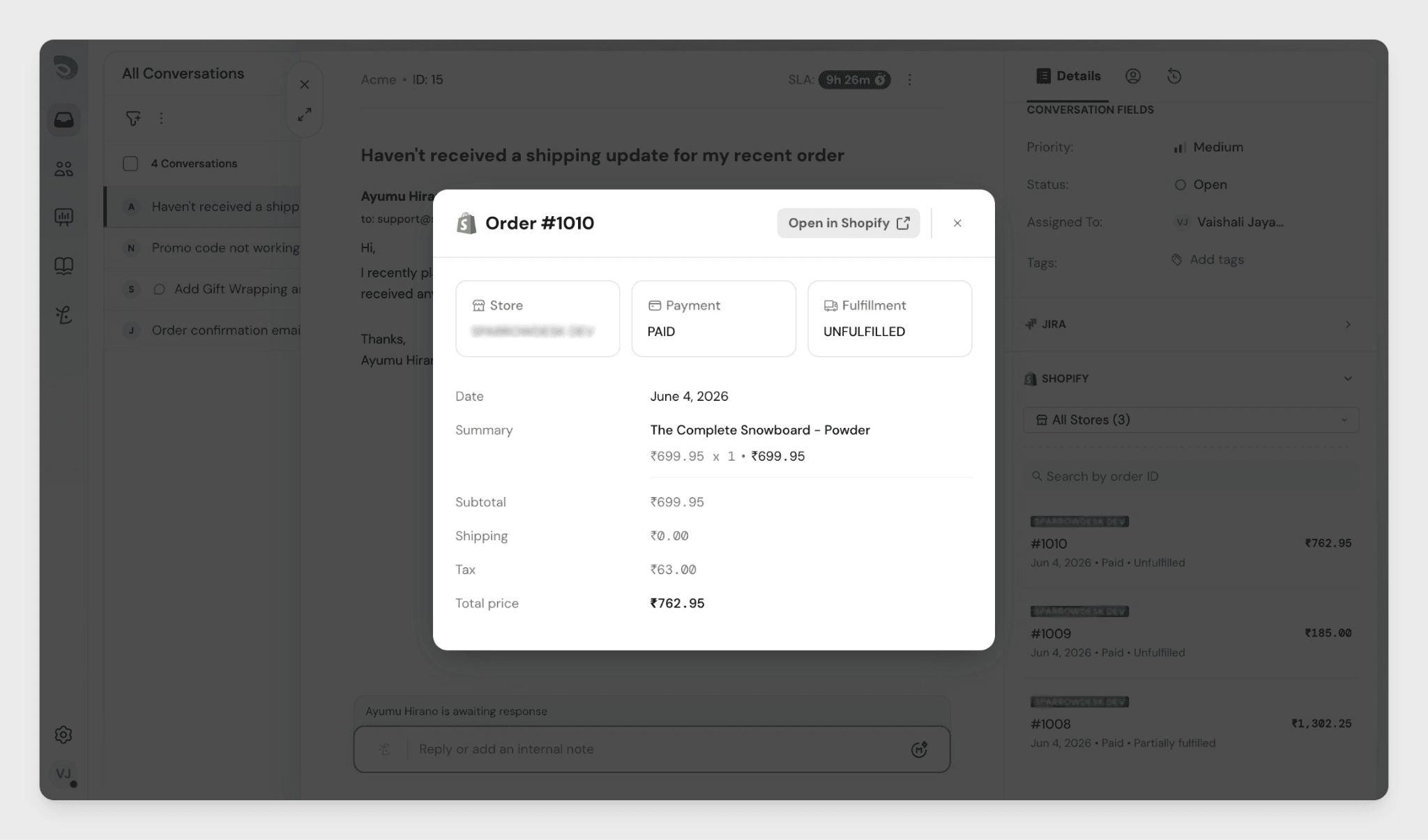The width and height of the screenshot is (1428, 840).
Task: Close the Order #1010 dialog
Action: tap(957, 223)
